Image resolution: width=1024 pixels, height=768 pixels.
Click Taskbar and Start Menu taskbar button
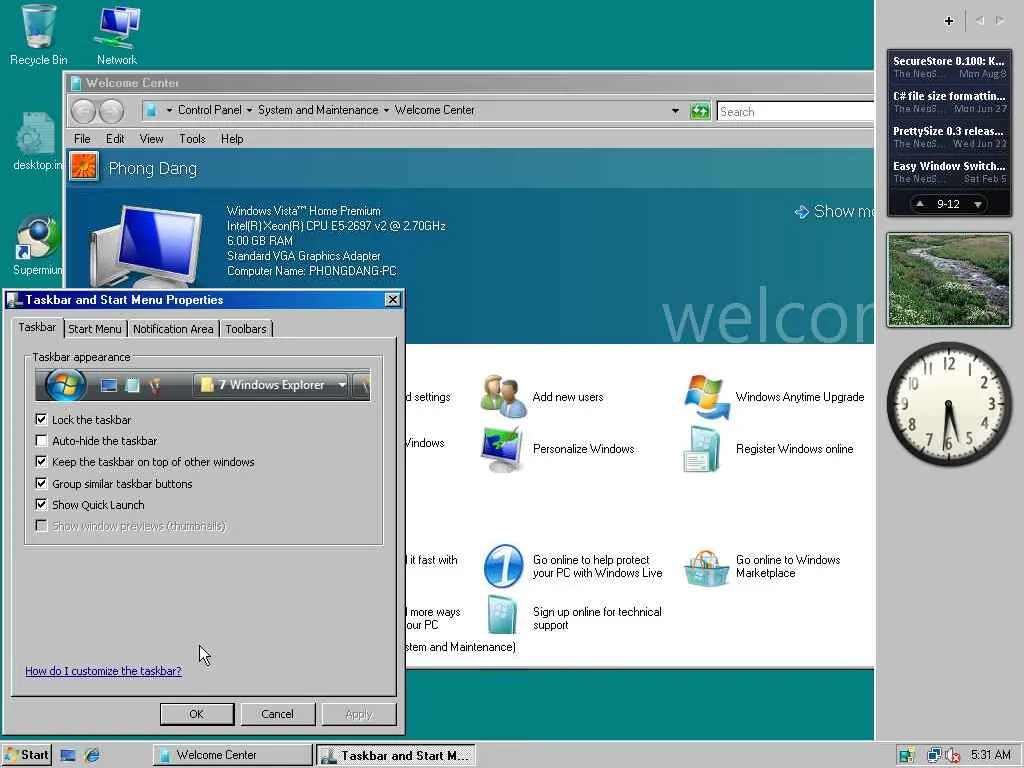coord(396,755)
